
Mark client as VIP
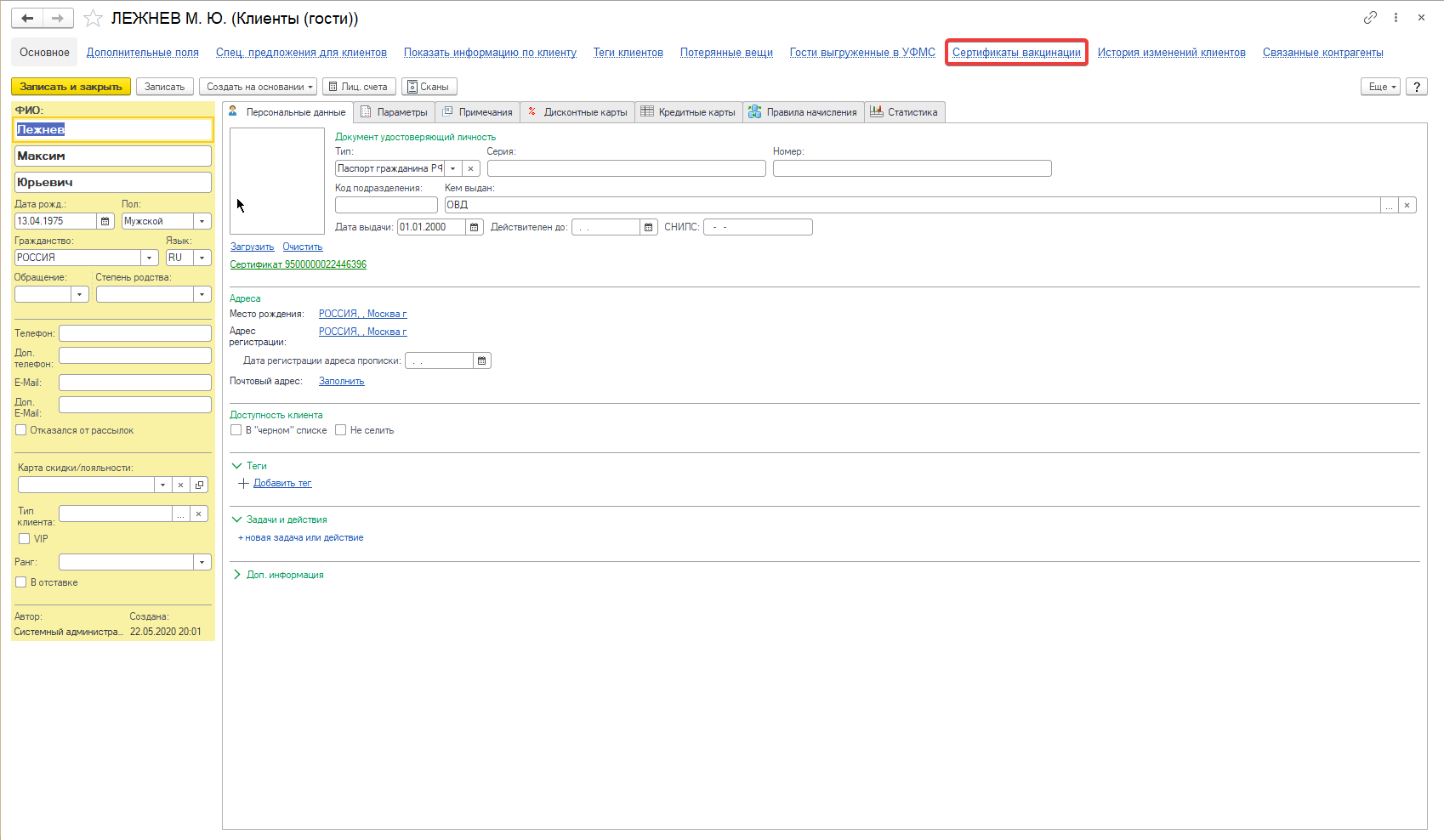pos(25,539)
